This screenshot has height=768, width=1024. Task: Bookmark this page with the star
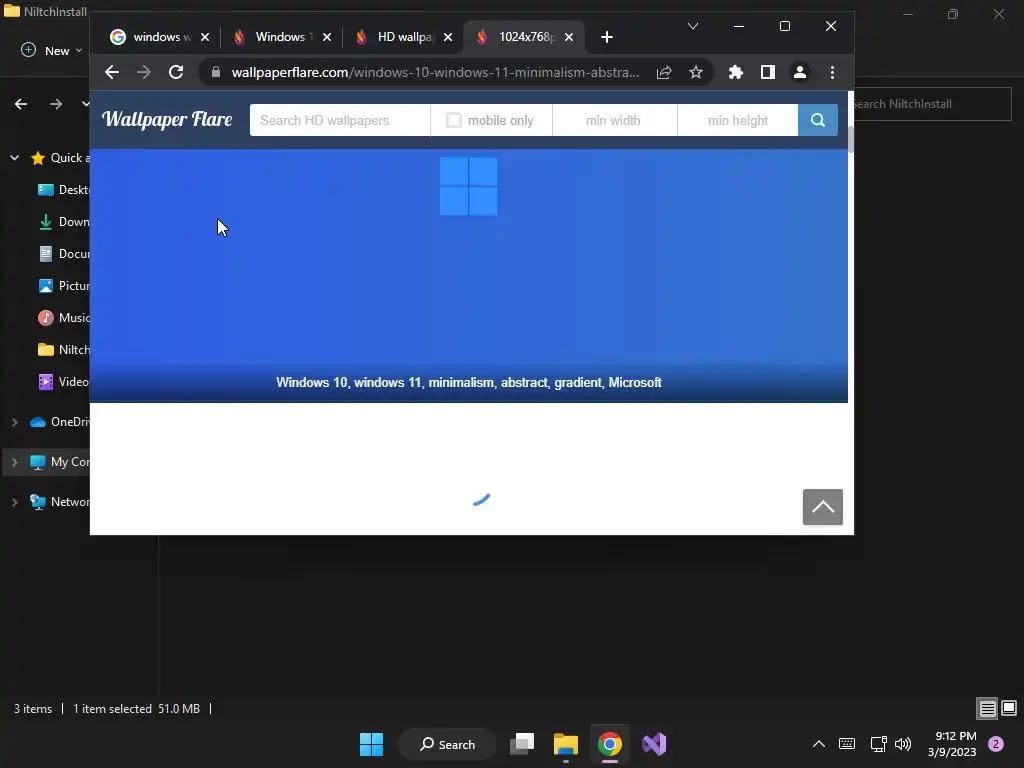coord(696,72)
